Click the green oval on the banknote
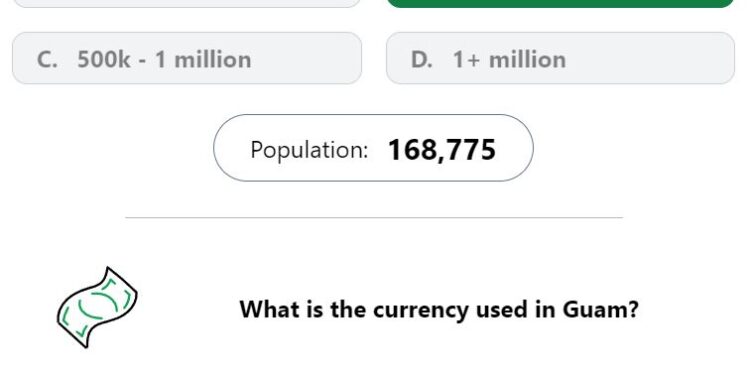Image resolution: width=750 pixels, height=375 pixels. 98,307
